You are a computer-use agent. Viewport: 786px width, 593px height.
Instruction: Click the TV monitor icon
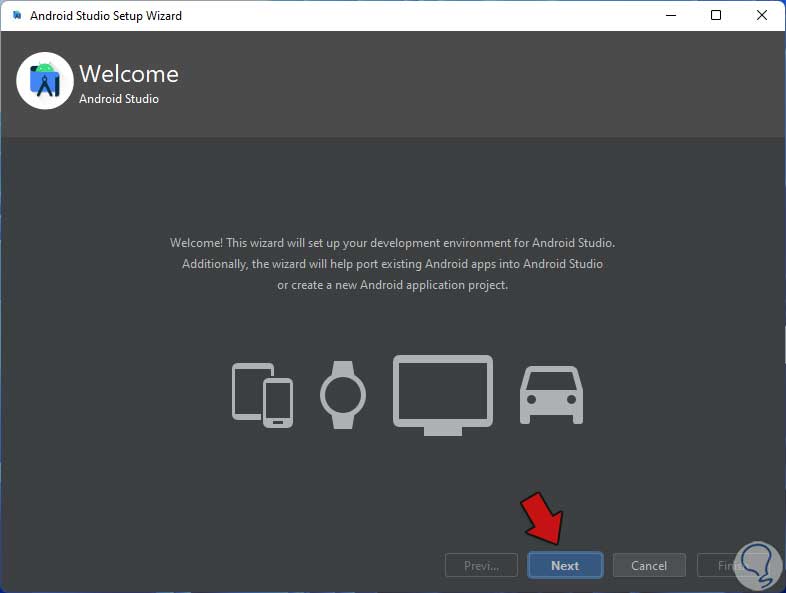pos(443,395)
